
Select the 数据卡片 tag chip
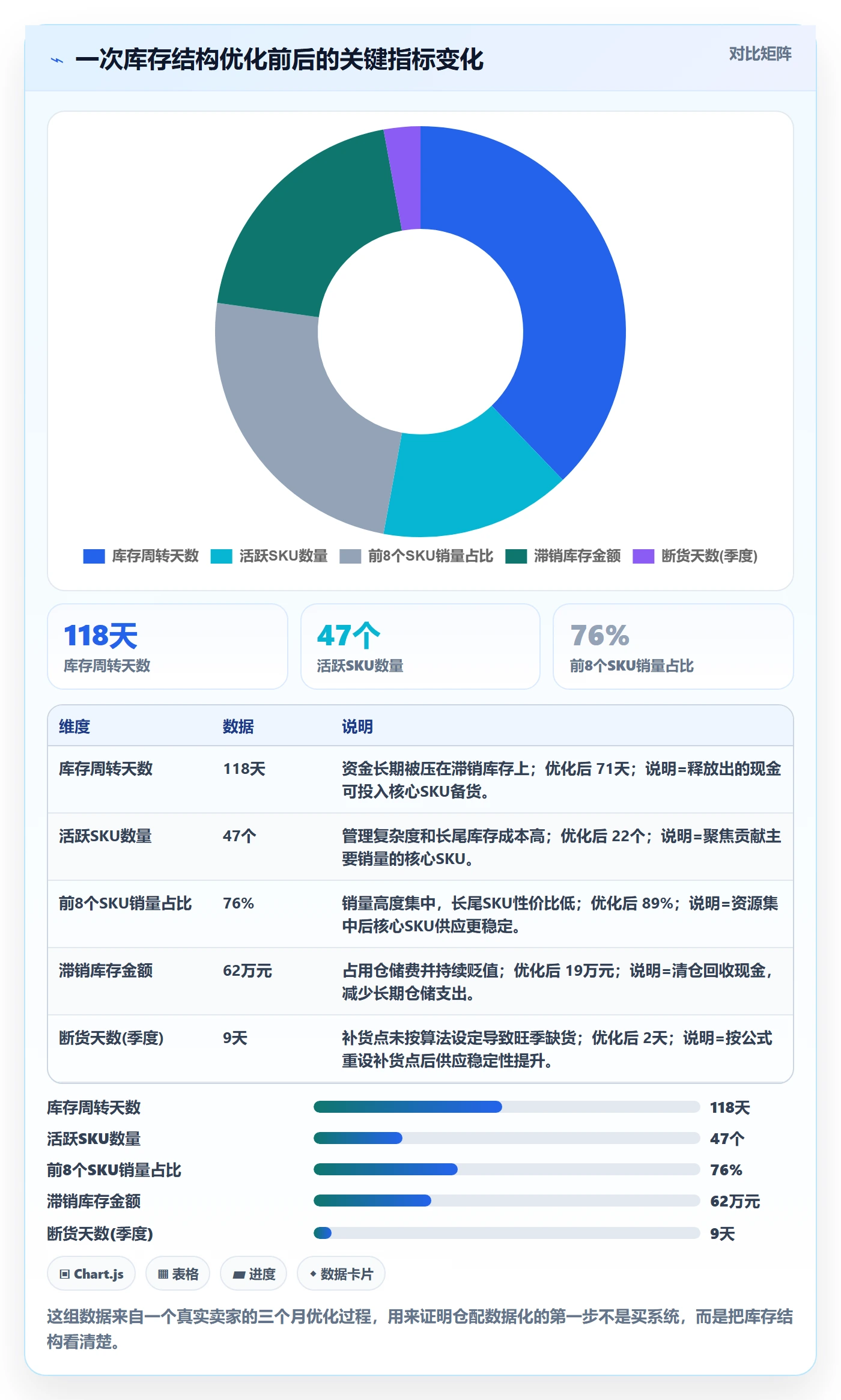tap(341, 1273)
